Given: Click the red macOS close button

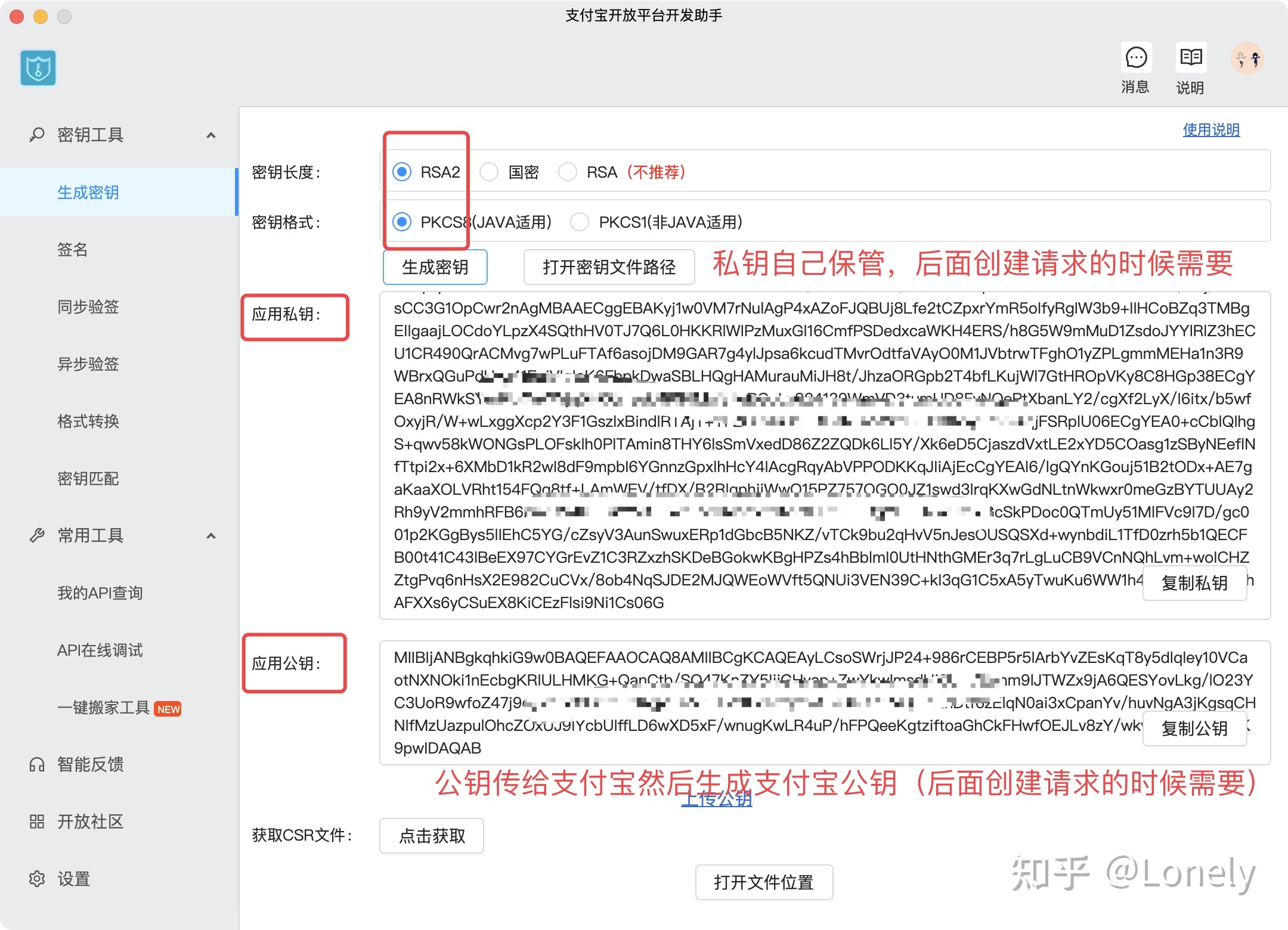Looking at the screenshot, I should pyautogui.click(x=17, y=17).
